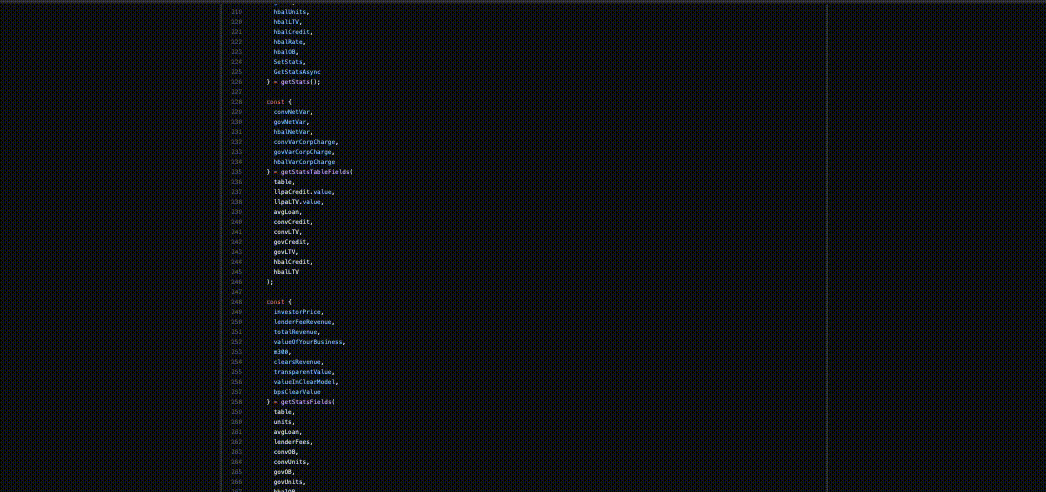Viewport: 1046px width, 492px height.
Task: Click table argument directly under getStatsTableFields
Action: click(x=282, y=181)
